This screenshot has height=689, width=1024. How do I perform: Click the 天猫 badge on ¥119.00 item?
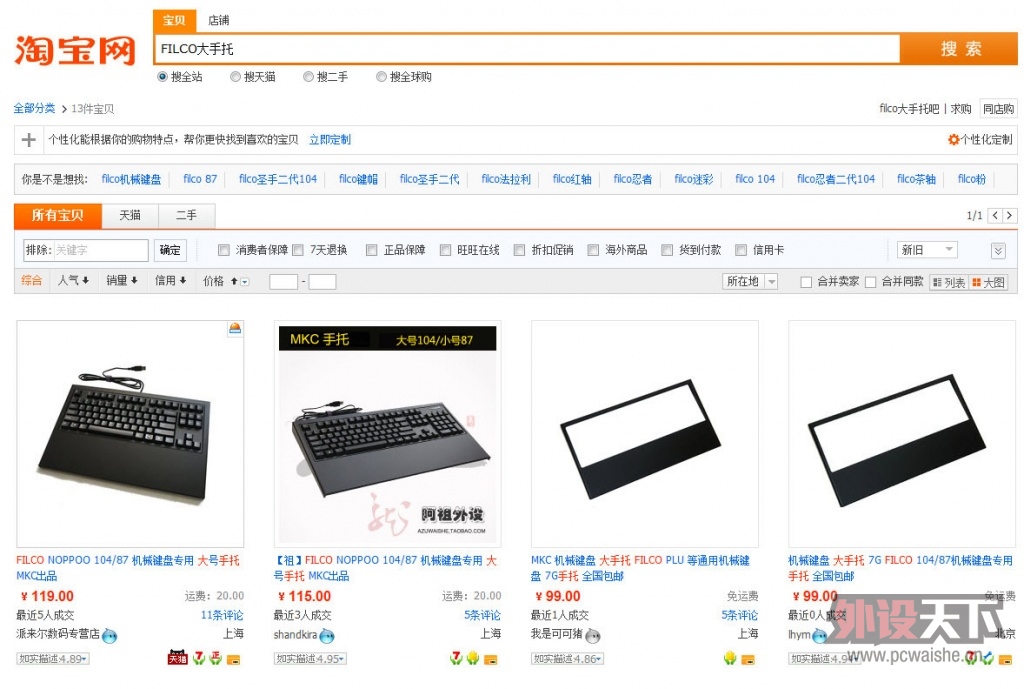pos(178,658)
